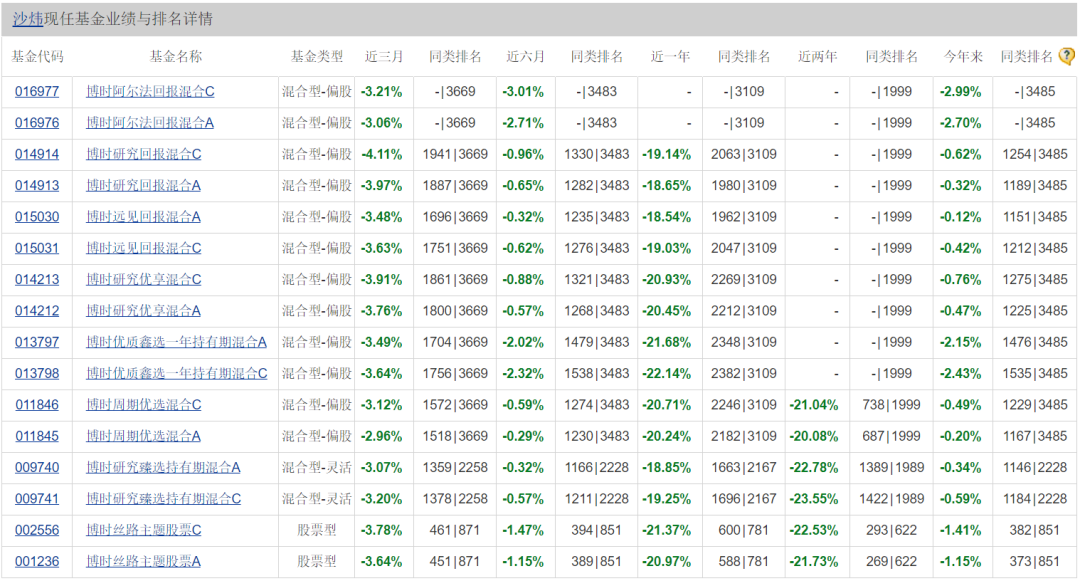
Task: Open fund code 014913 link
Action: 37,186
